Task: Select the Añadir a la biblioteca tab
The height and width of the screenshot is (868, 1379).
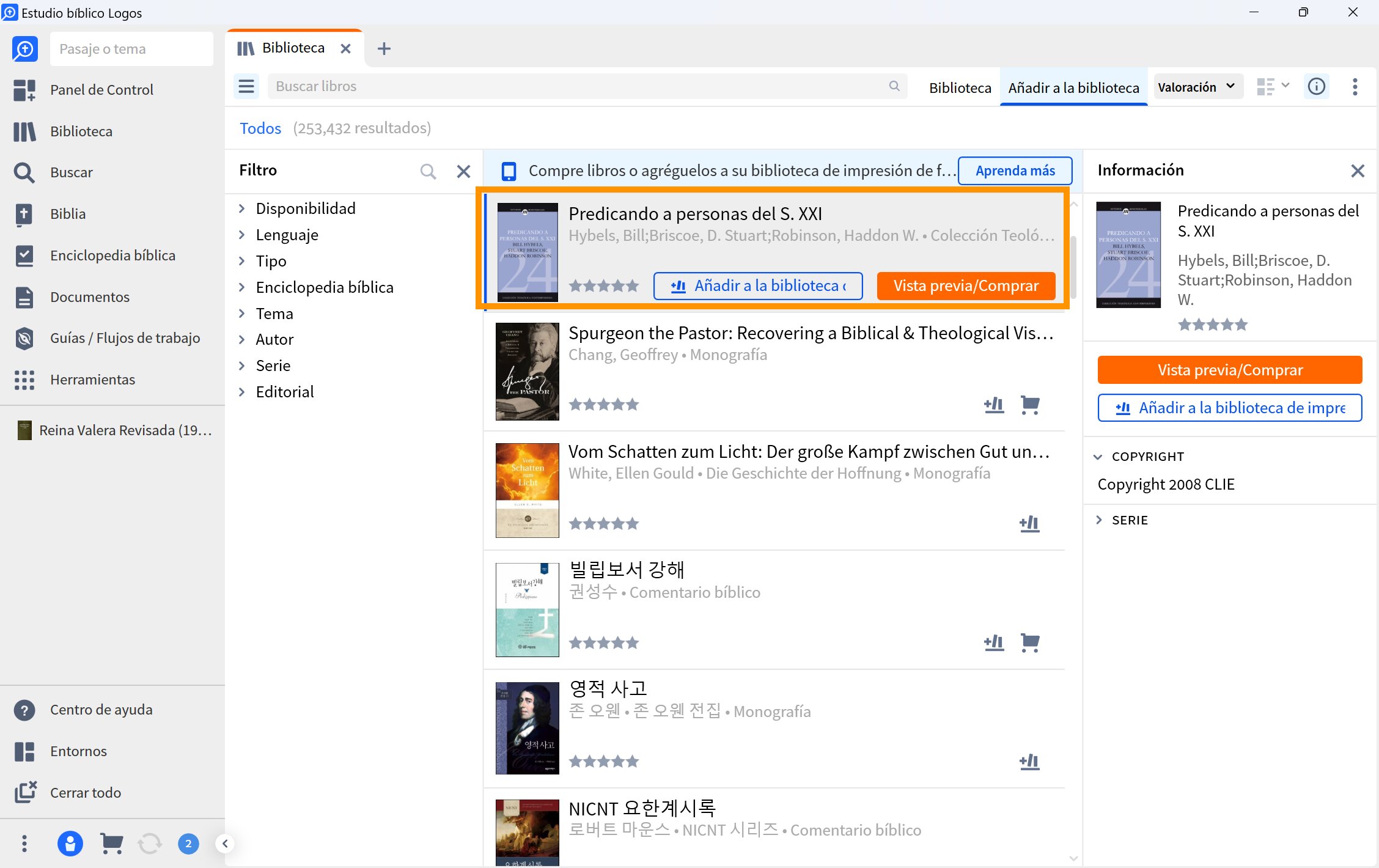Action: click(x=1073, y=88)
